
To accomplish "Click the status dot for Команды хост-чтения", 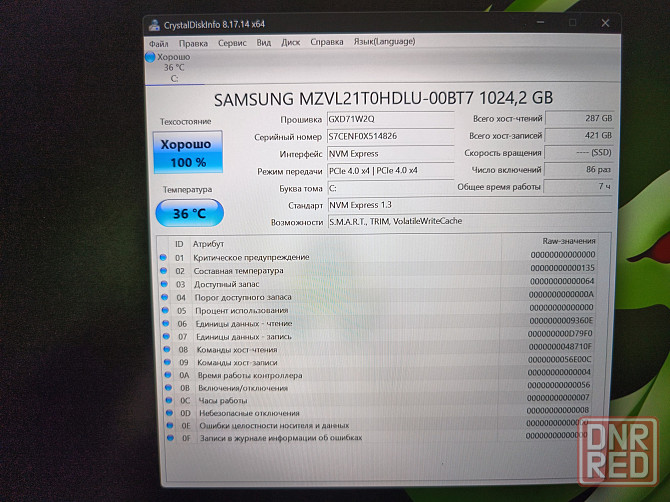I will pos(163,349).
